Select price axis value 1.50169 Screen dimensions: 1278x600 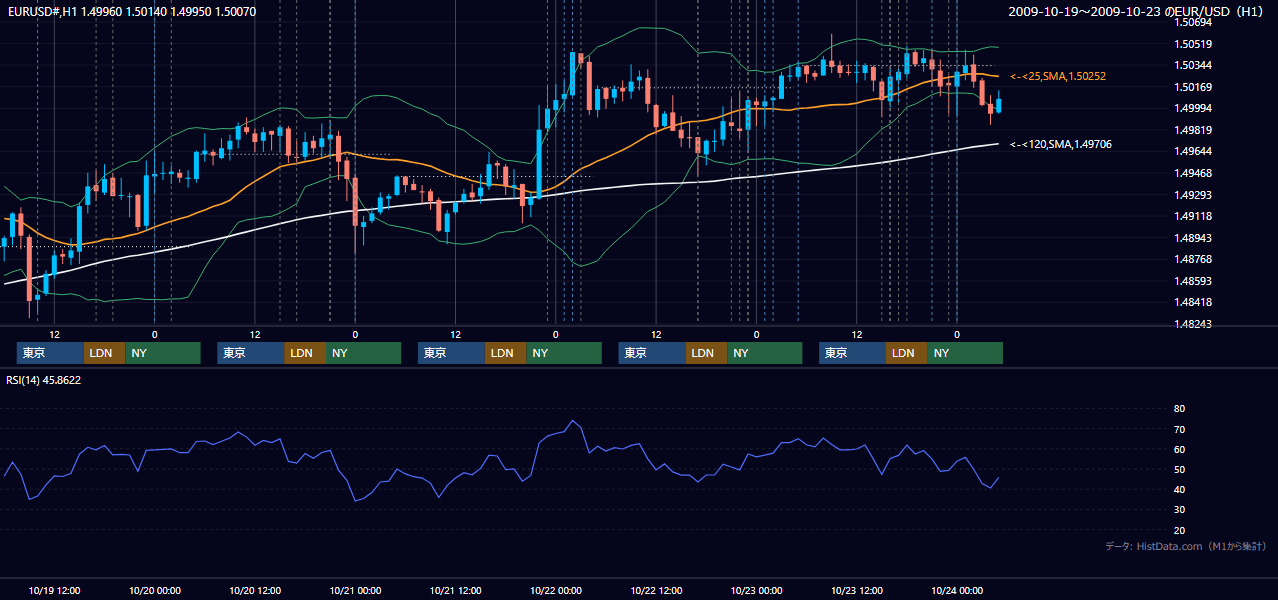1194,87
